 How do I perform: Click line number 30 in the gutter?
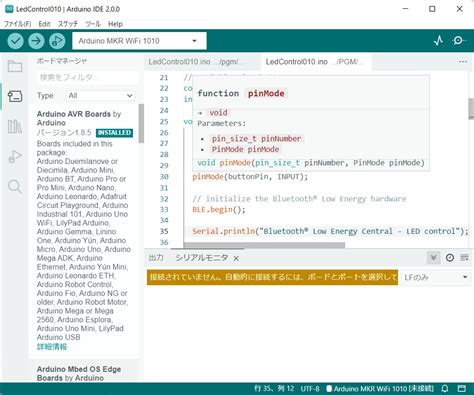click(x=164, y=177)
